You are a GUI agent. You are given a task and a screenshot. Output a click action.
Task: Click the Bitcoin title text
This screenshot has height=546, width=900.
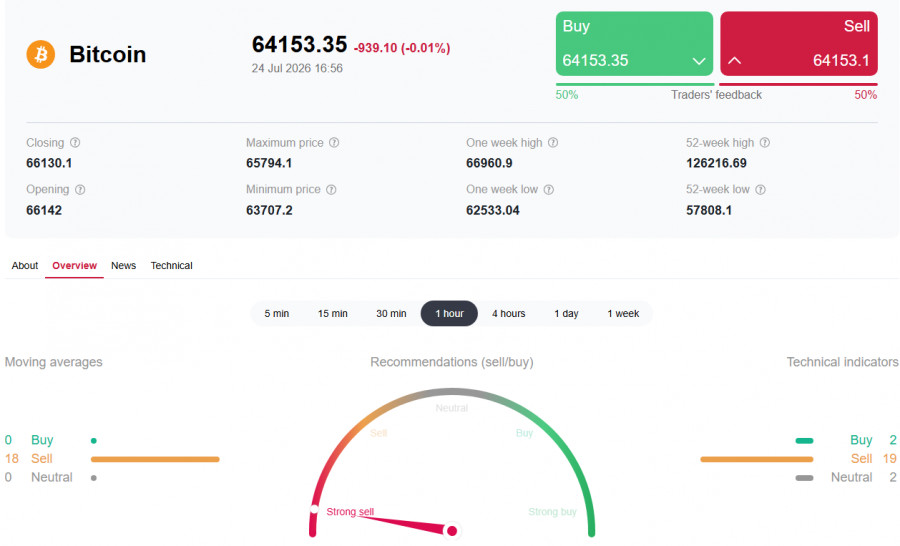click(x=108, y=55)
